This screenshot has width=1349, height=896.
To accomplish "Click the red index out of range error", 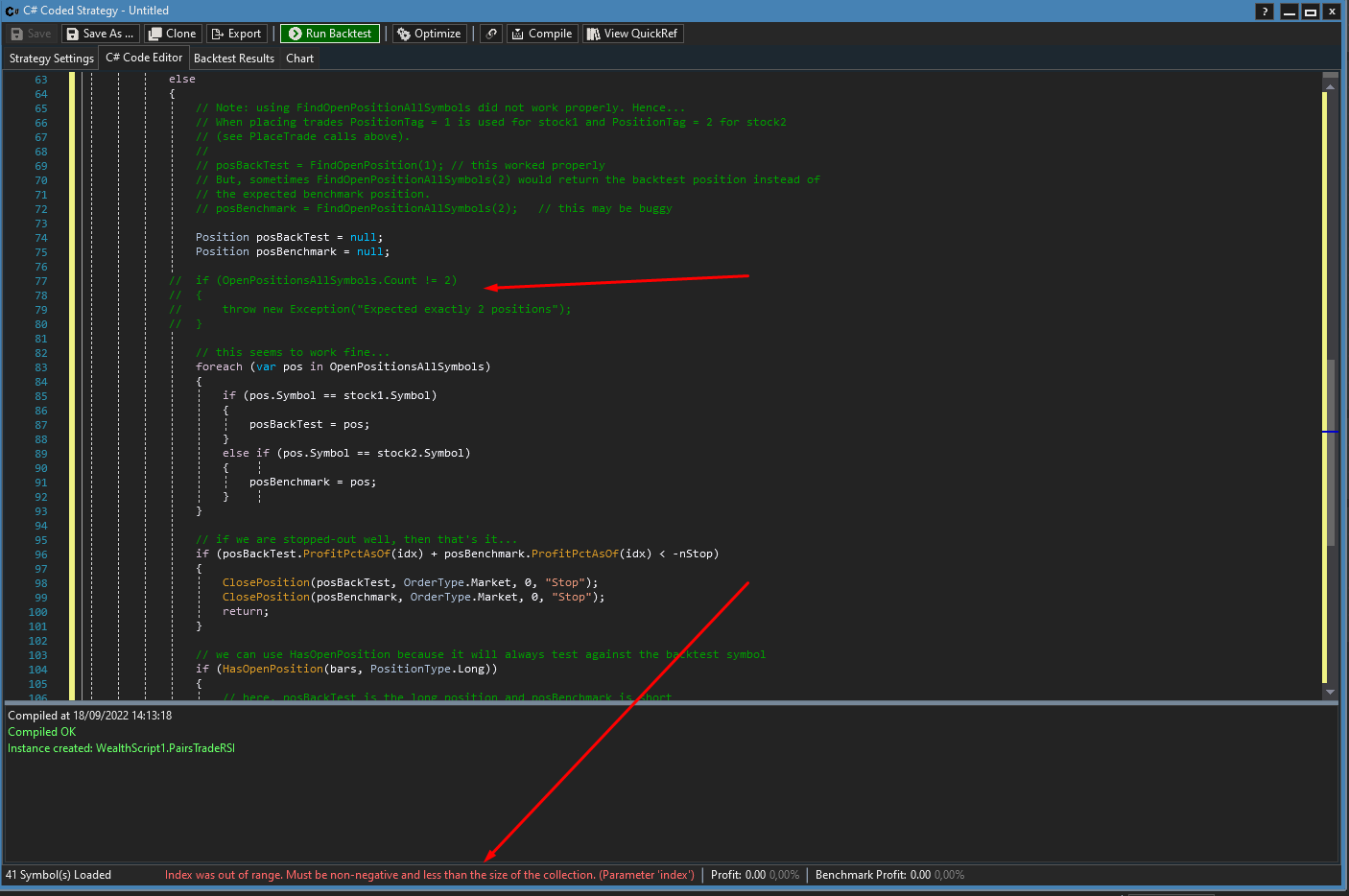I will [x=429, y=875].
